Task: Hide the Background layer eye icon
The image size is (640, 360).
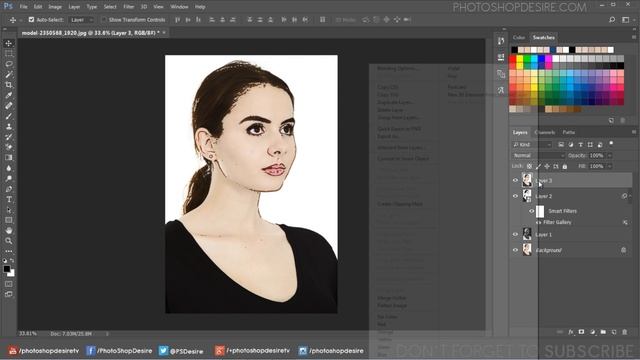Action: (x=515, y=250)
